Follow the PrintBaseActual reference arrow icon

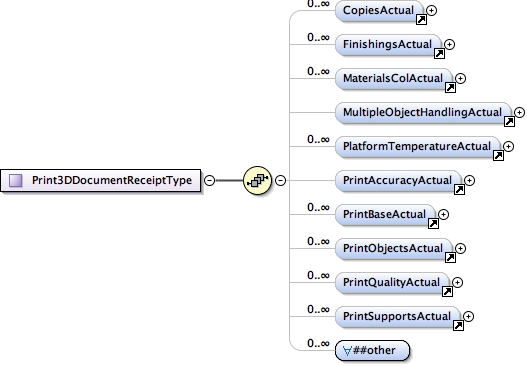(x=433, y=223)
